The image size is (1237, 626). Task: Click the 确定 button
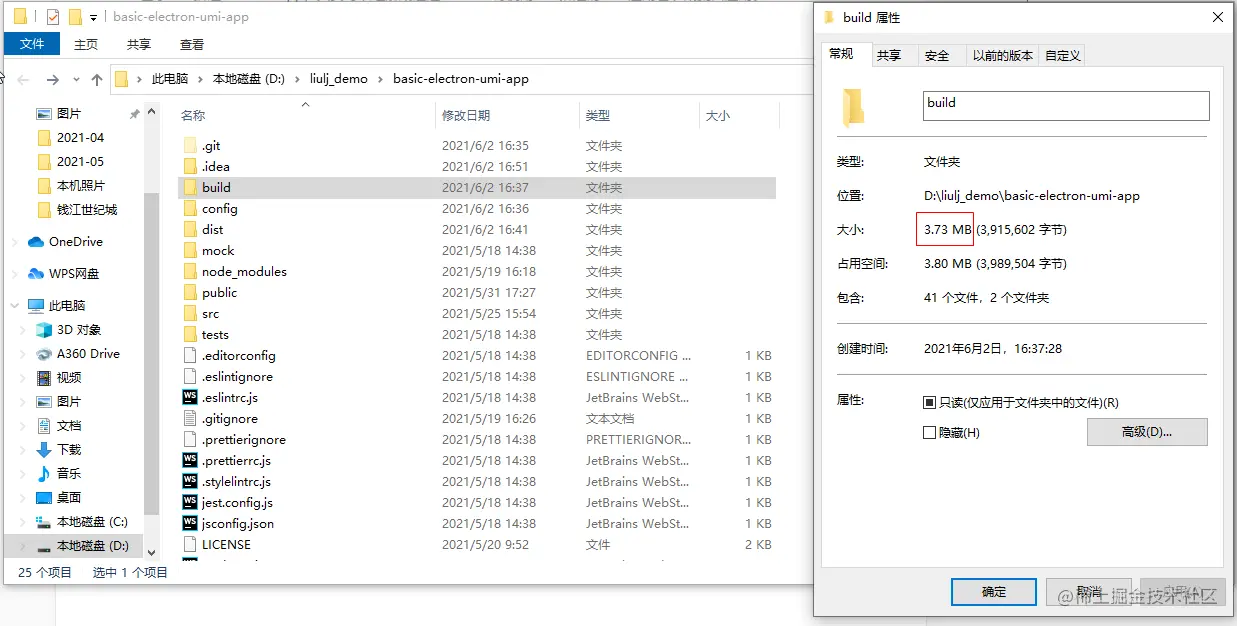click(x=994, y=592)
